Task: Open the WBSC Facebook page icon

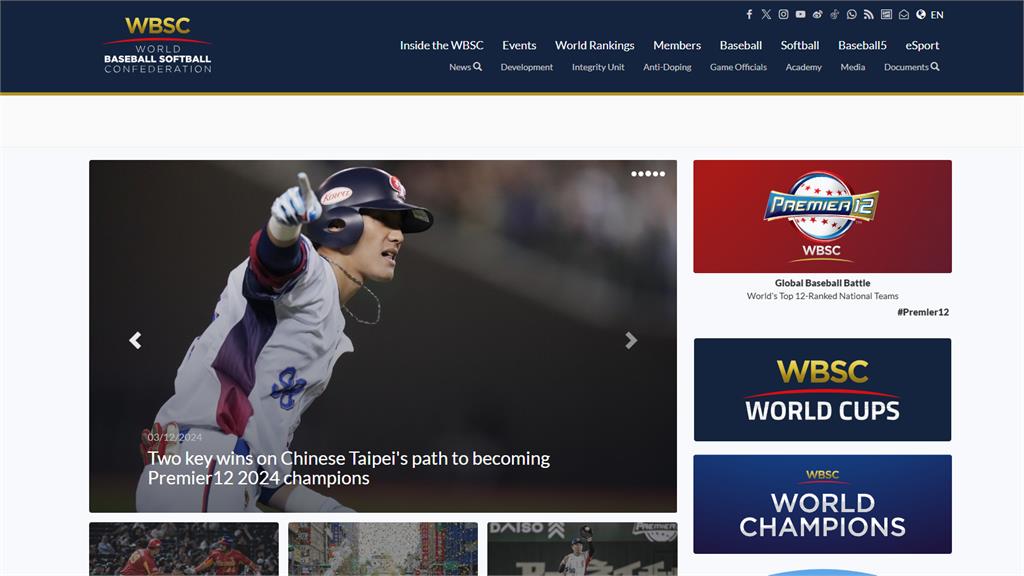Action: pyautogui.click(x=749, y=15)
